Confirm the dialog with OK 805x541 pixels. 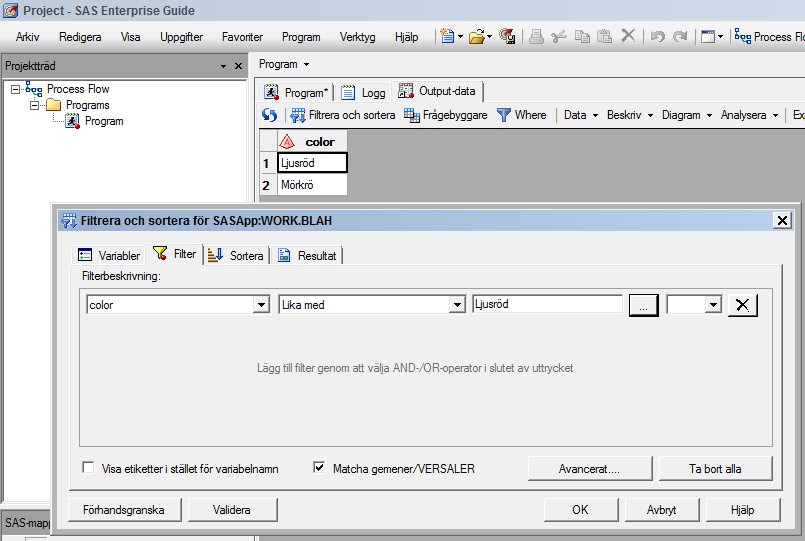coord(581,510)
